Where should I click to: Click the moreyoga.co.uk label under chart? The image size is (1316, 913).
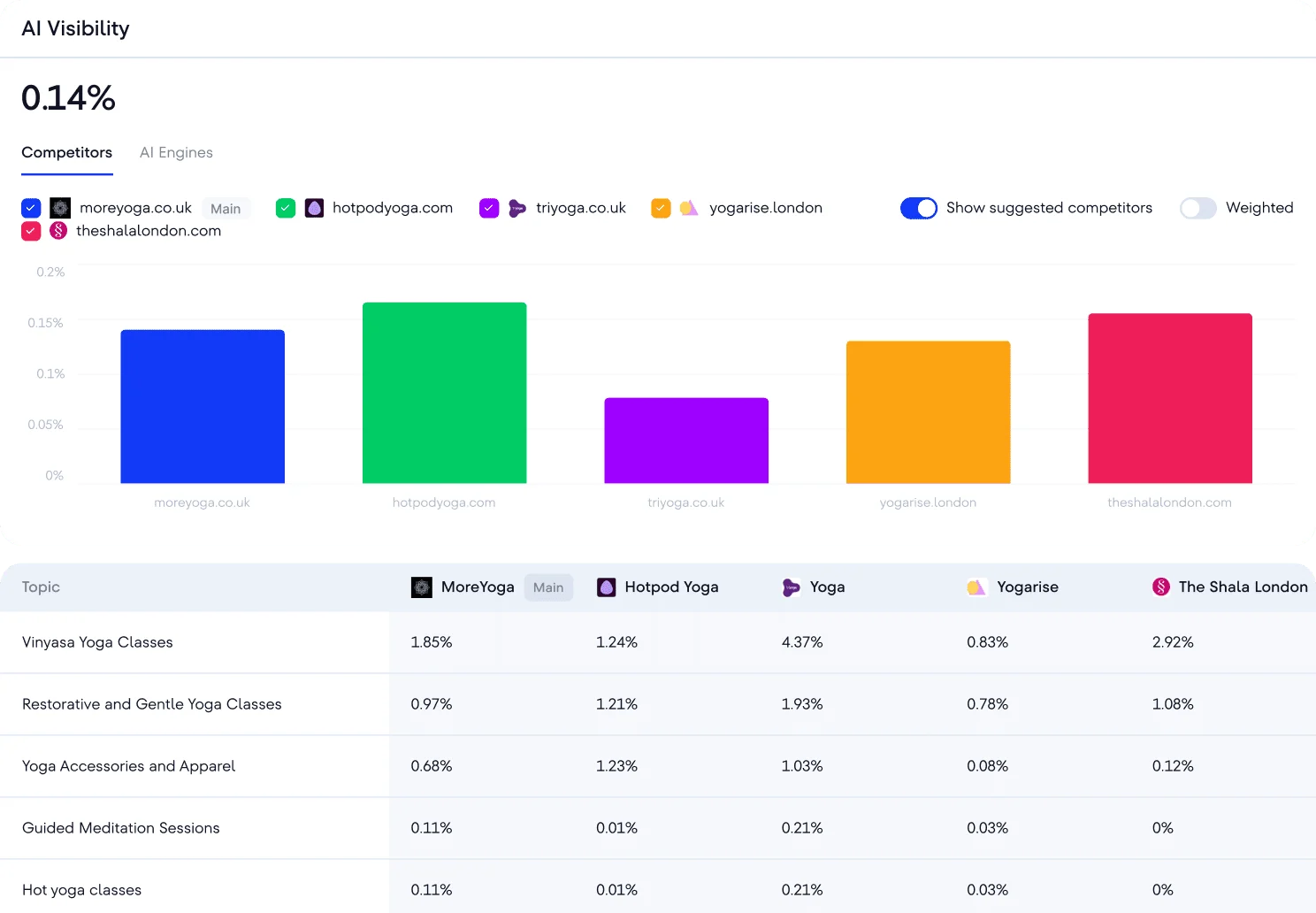pyautogui.click(x=202, y=503)
